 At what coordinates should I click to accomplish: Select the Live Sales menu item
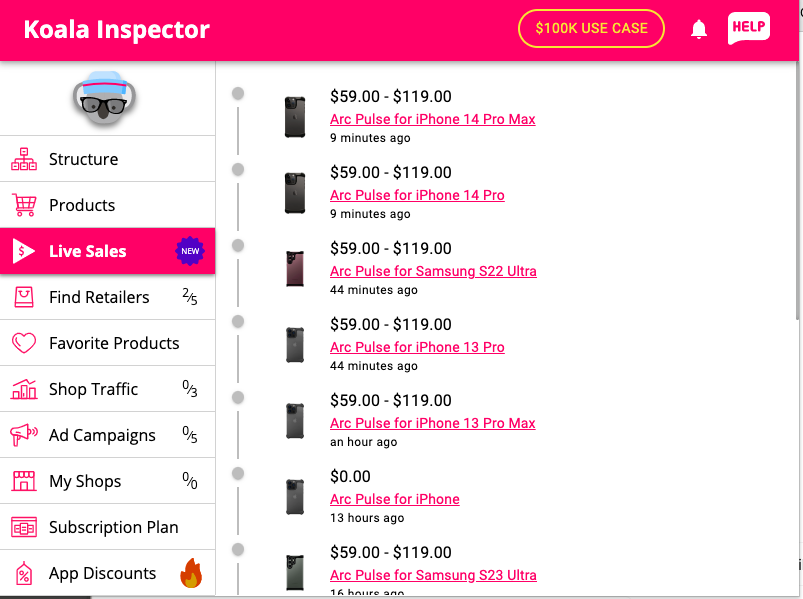(x=108, y=251)
